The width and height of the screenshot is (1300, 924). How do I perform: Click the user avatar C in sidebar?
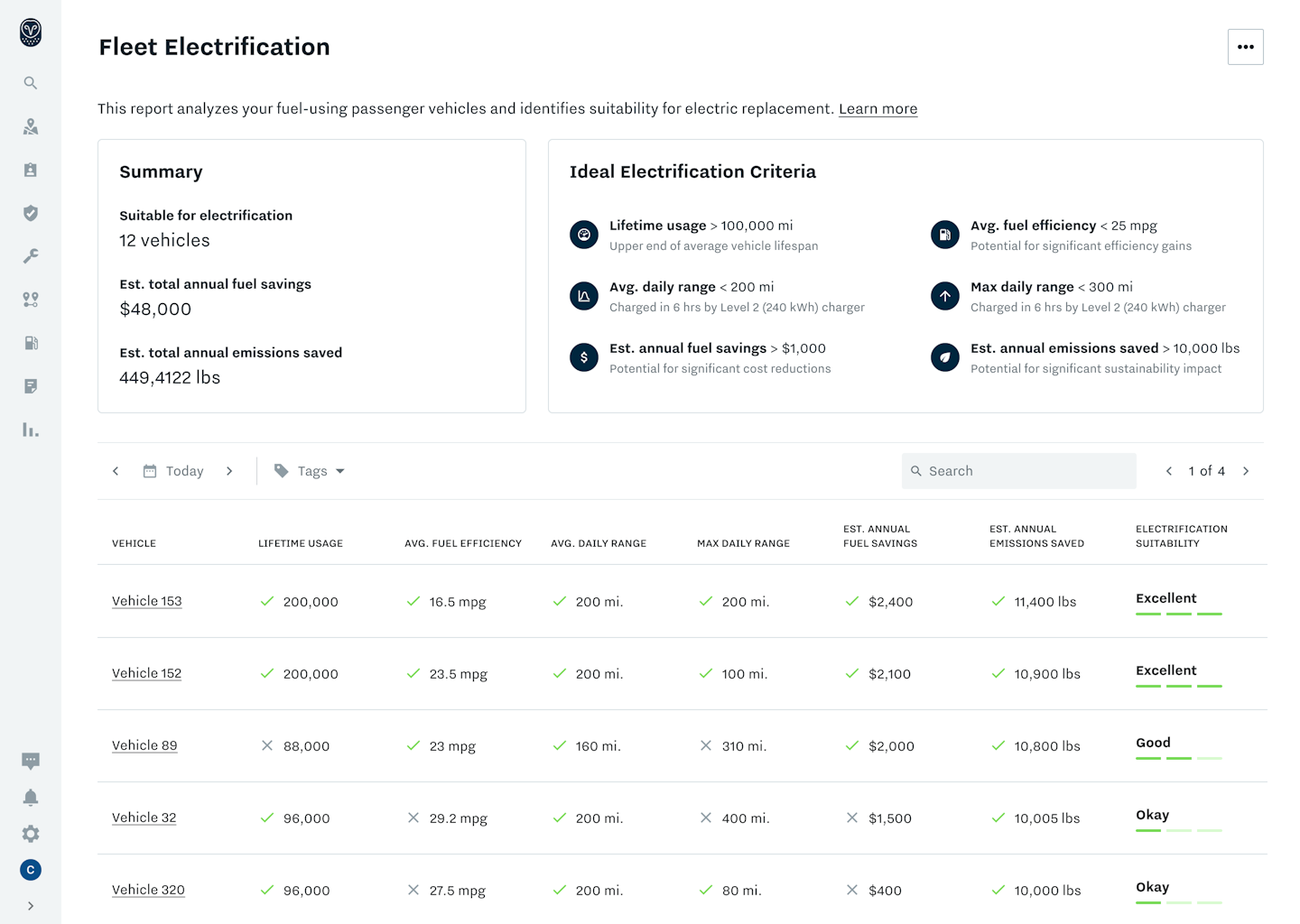pos(31,870)
